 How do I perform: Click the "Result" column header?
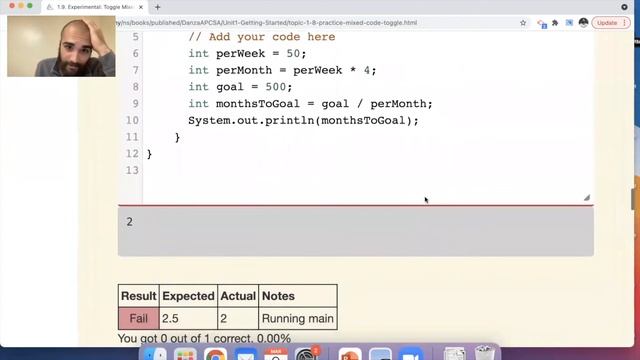coord(139,296)
